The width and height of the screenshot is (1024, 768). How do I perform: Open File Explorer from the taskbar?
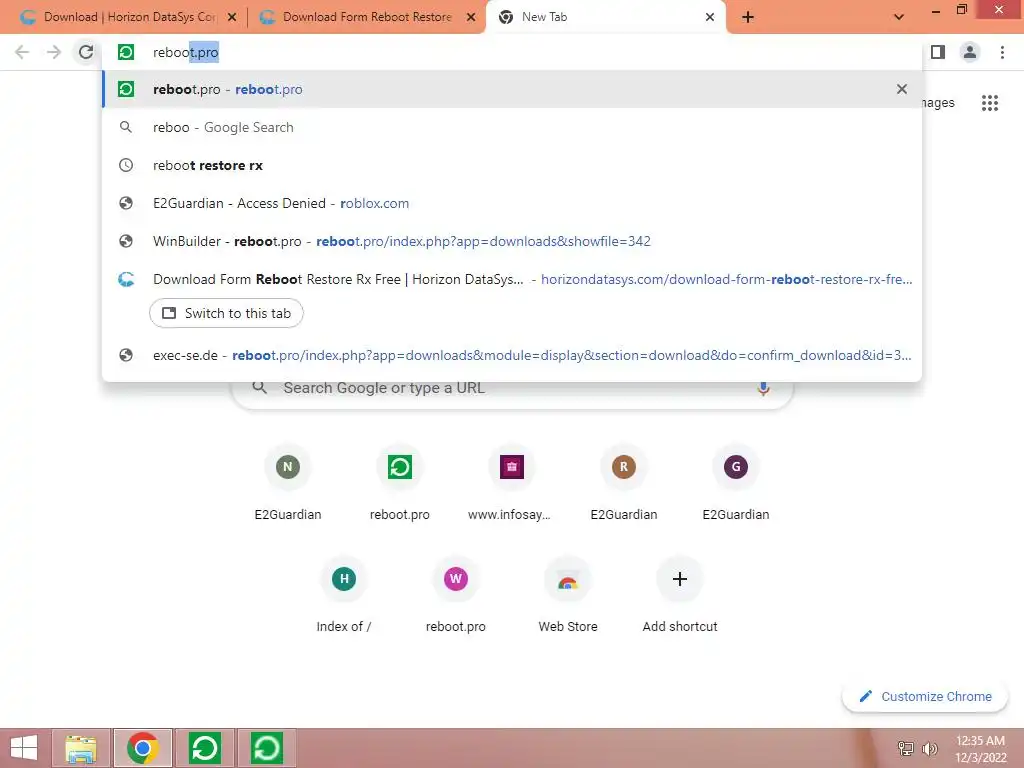[81, 748]
